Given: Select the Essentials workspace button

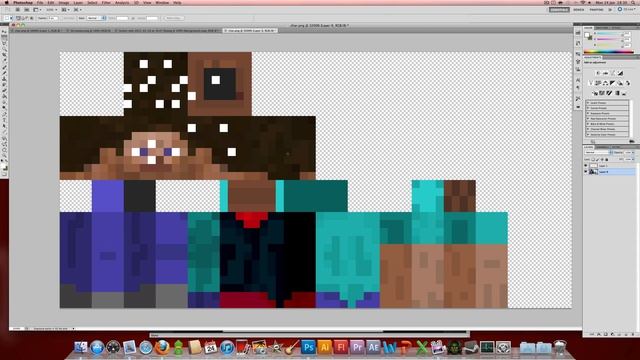Looking at the screenshot, I should click(x=559, y=9).
